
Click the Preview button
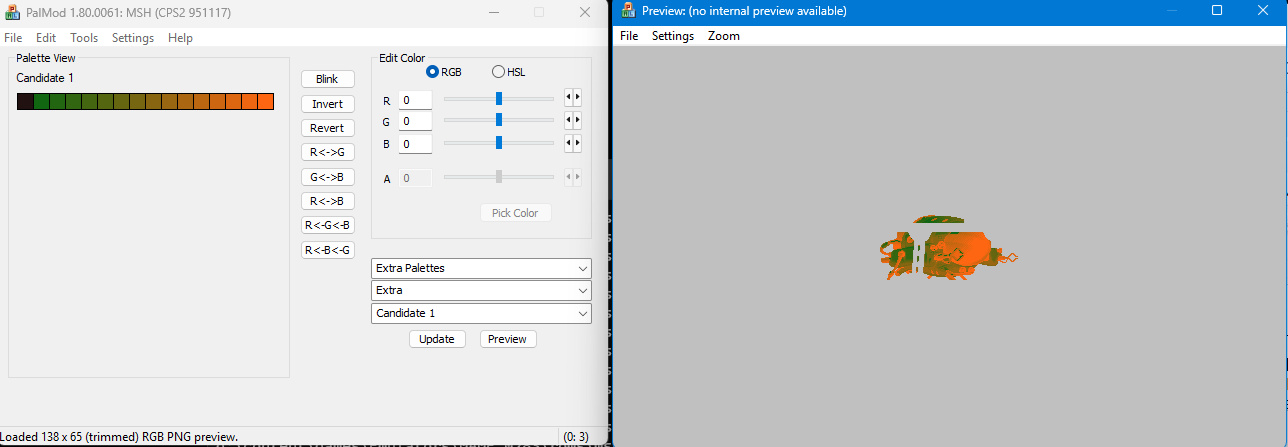coord(508,339)
